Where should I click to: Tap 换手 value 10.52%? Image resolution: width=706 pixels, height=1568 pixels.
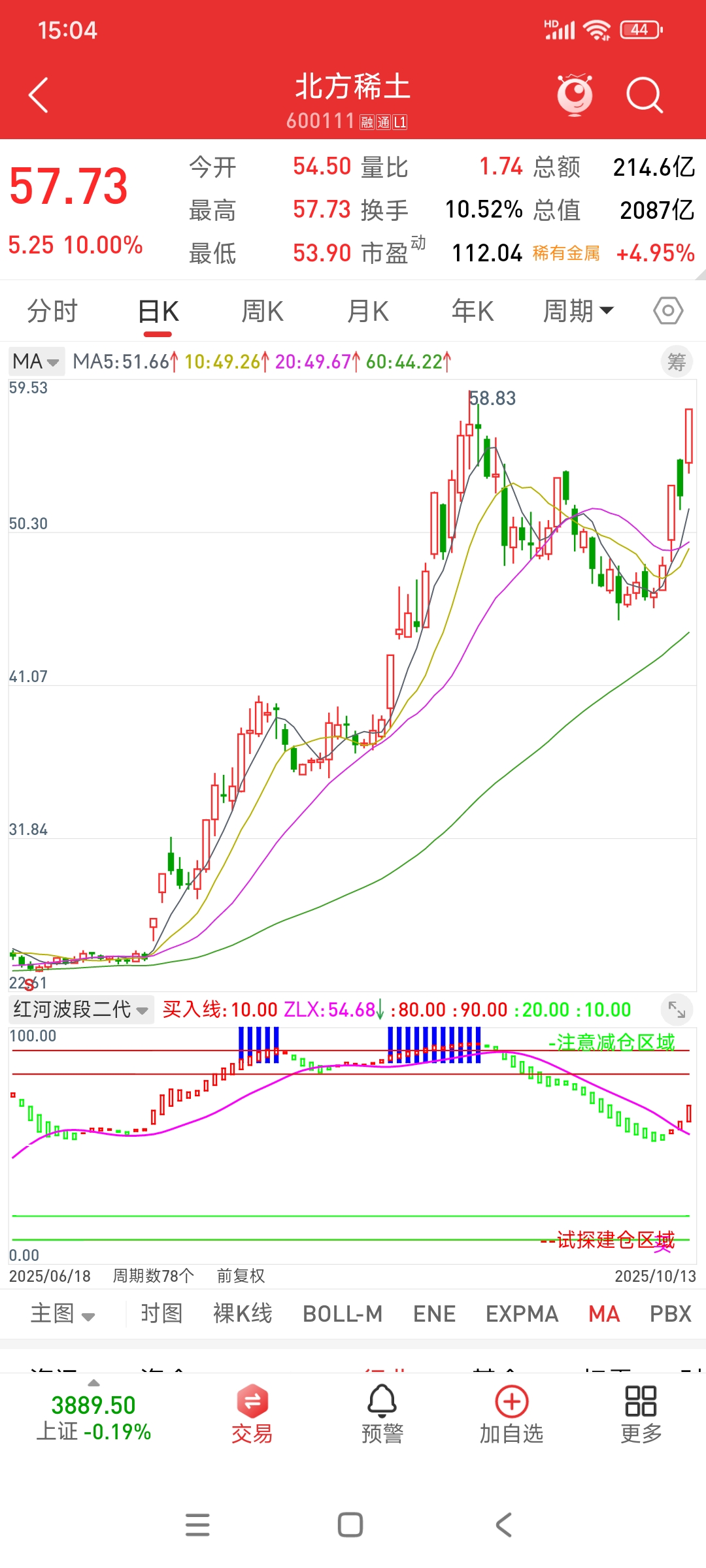(484, 210)
